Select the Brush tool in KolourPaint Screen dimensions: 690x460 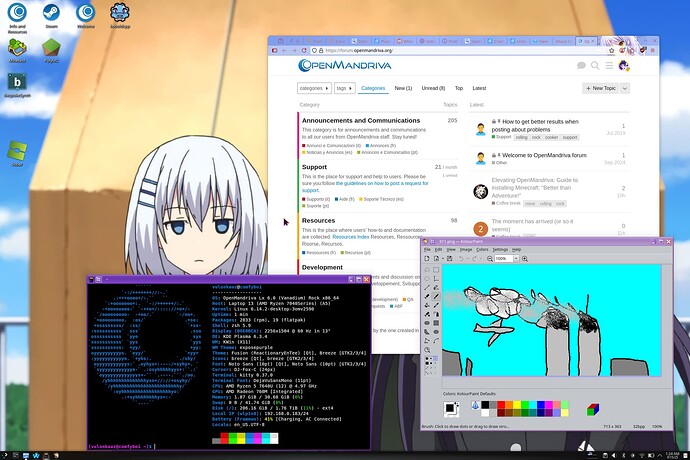click(x=436, y=296)
